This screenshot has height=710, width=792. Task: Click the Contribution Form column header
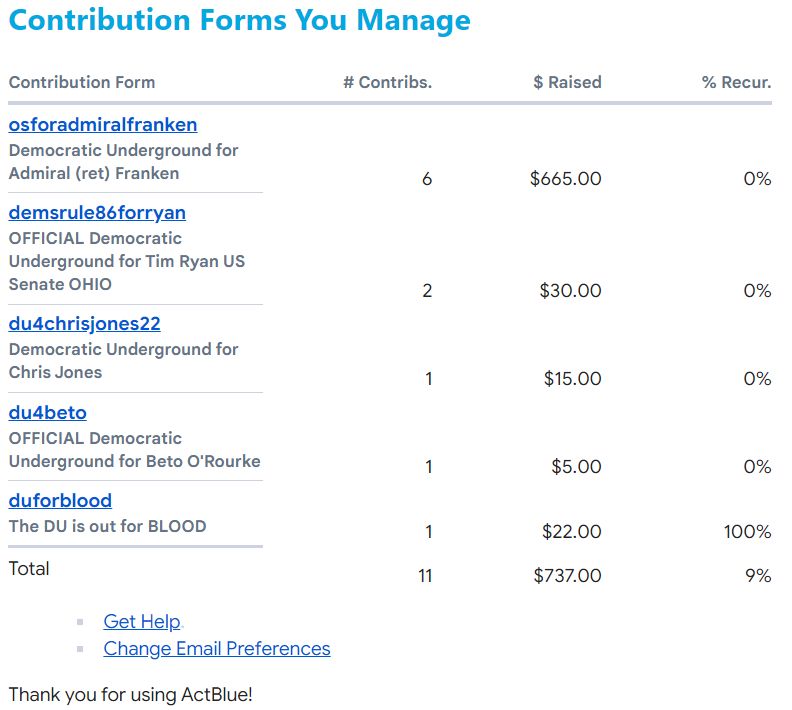click(82, 83)
